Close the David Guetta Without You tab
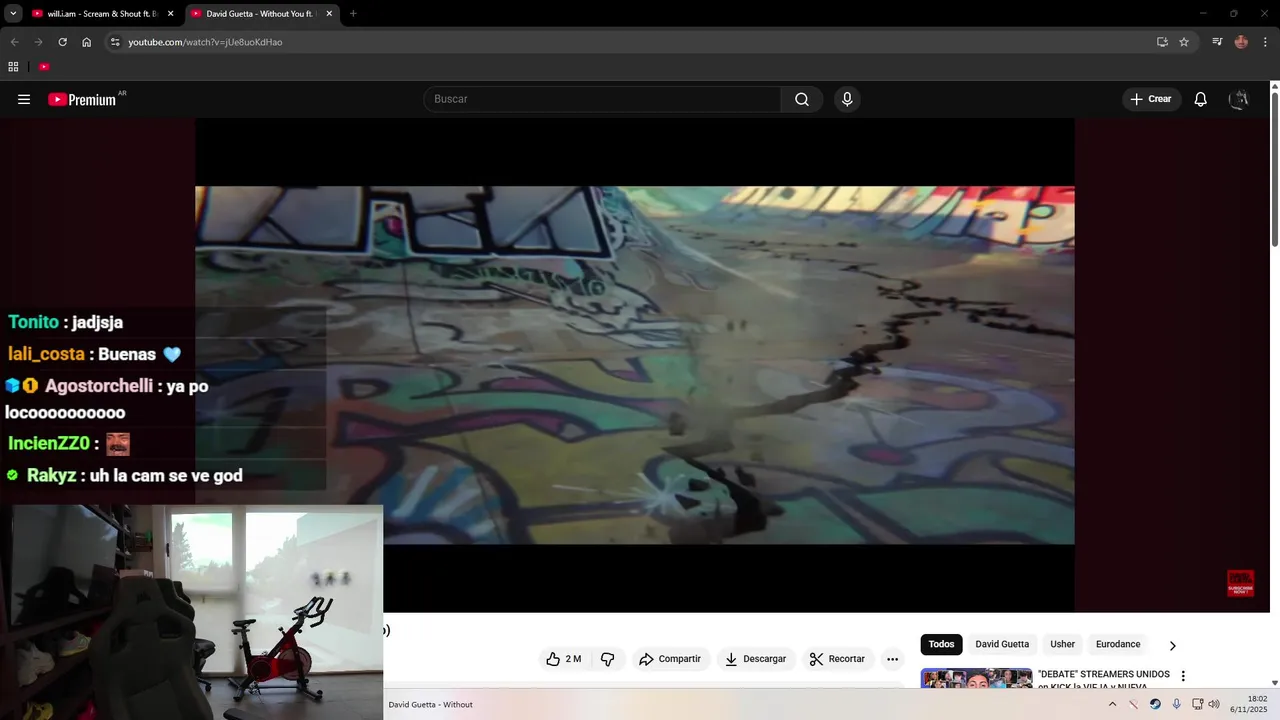The width and height of the screenshot is (1280, 720). (329, 14)
